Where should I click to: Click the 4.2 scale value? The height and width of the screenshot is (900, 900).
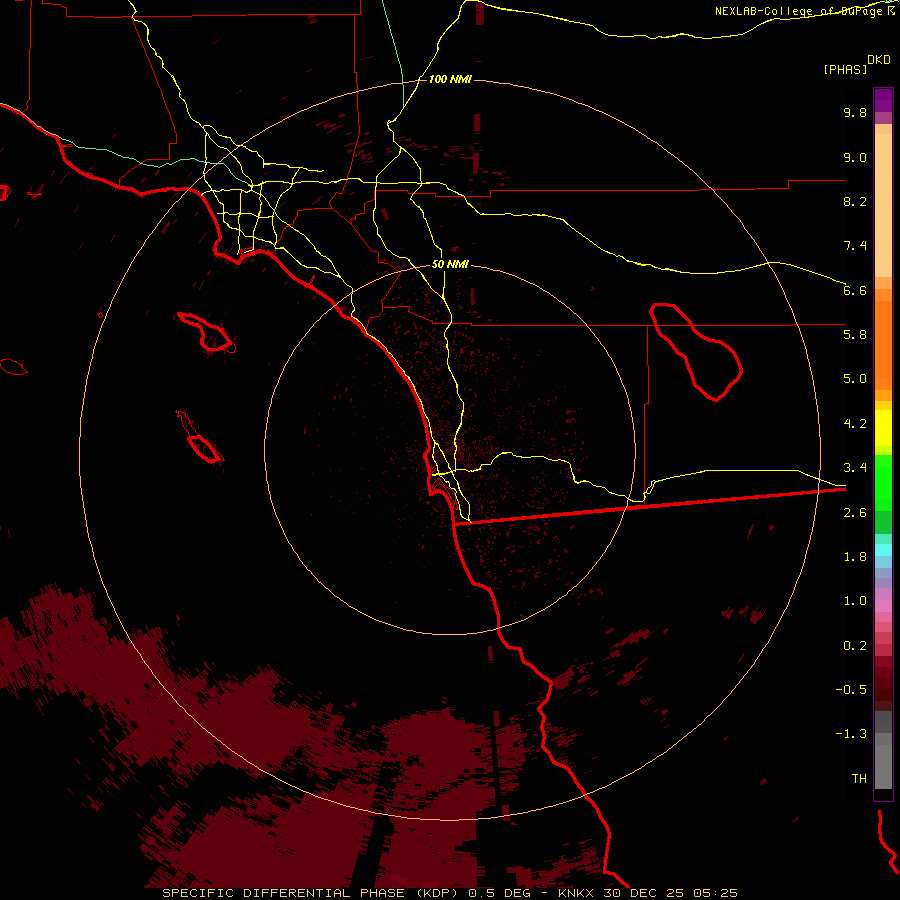[855, 424]
